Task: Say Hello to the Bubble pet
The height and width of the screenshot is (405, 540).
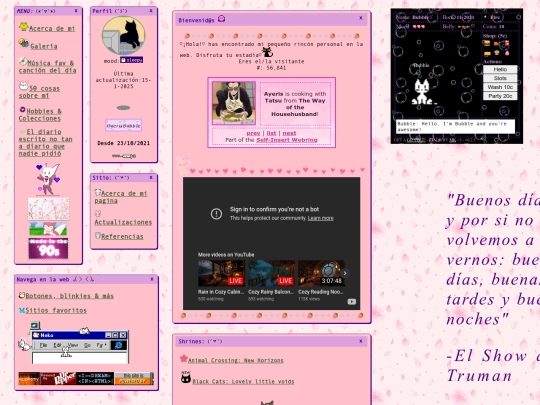Action: click(500, 69)
